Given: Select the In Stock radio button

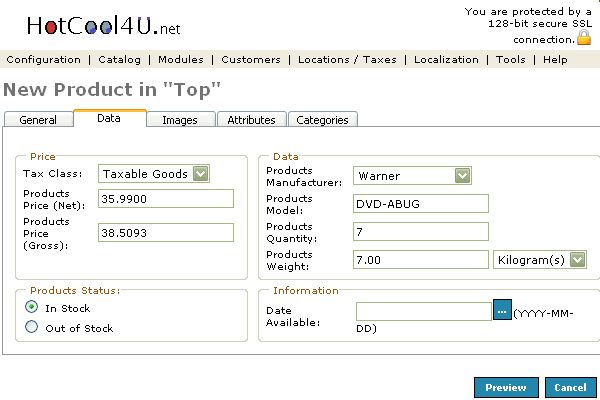Looking at the screenshot, I should 32,308.
